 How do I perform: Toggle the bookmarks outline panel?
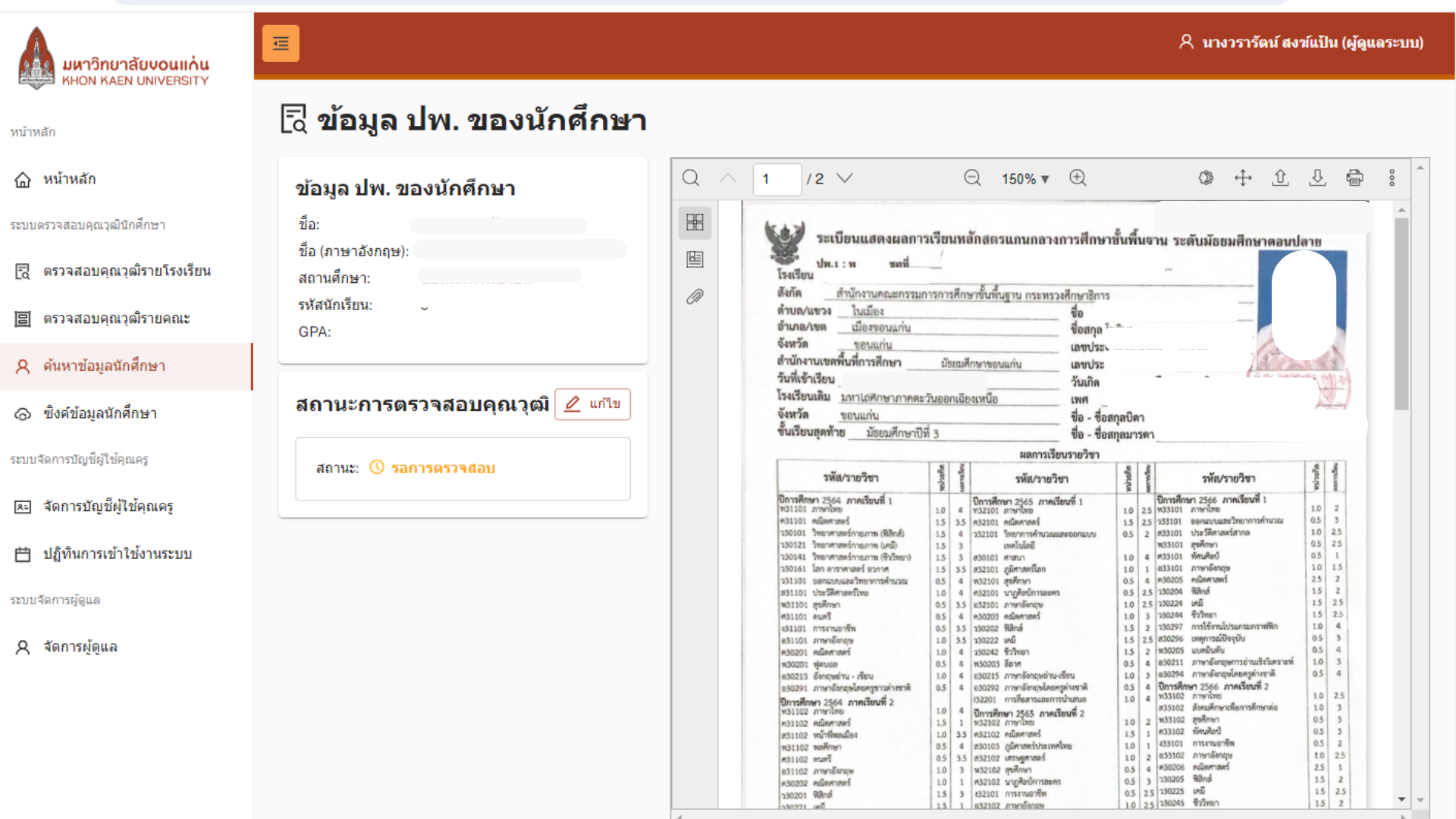click(695, 259)
